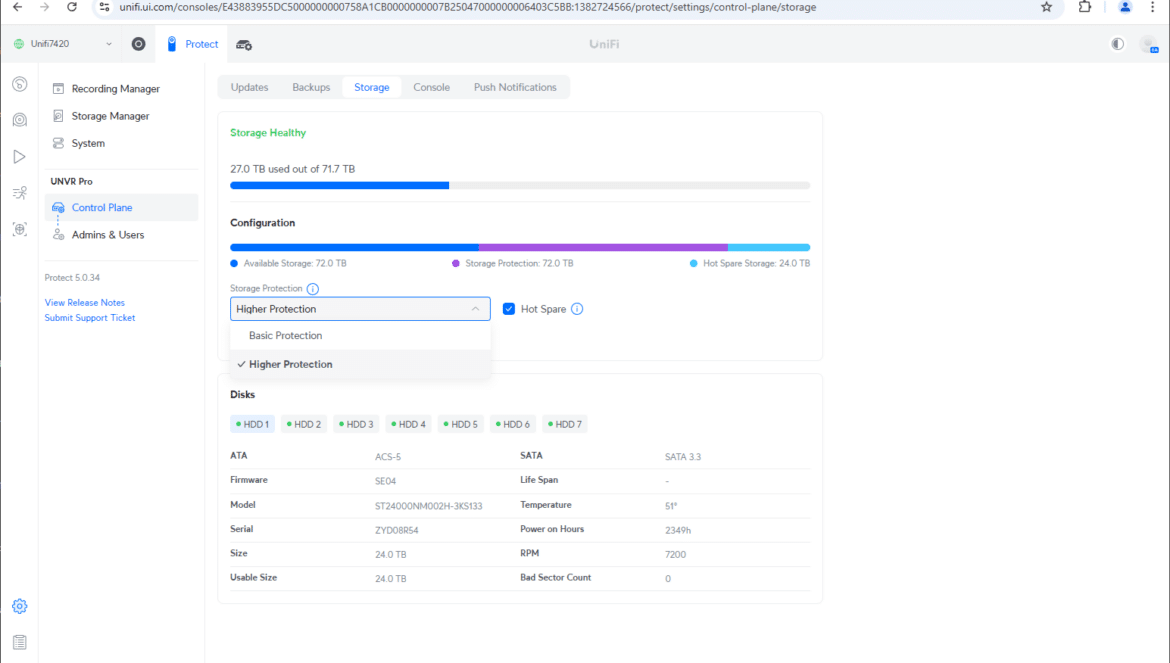The width and height of the screenshot is (1170, 663).
Task: Open the face scan icon in left rail
Action: tap(20, 230)
